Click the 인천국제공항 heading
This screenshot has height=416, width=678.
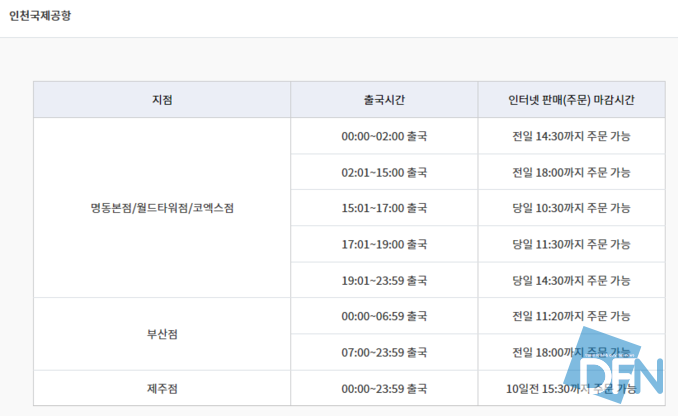pyautogui.click(x=40, y=16)
